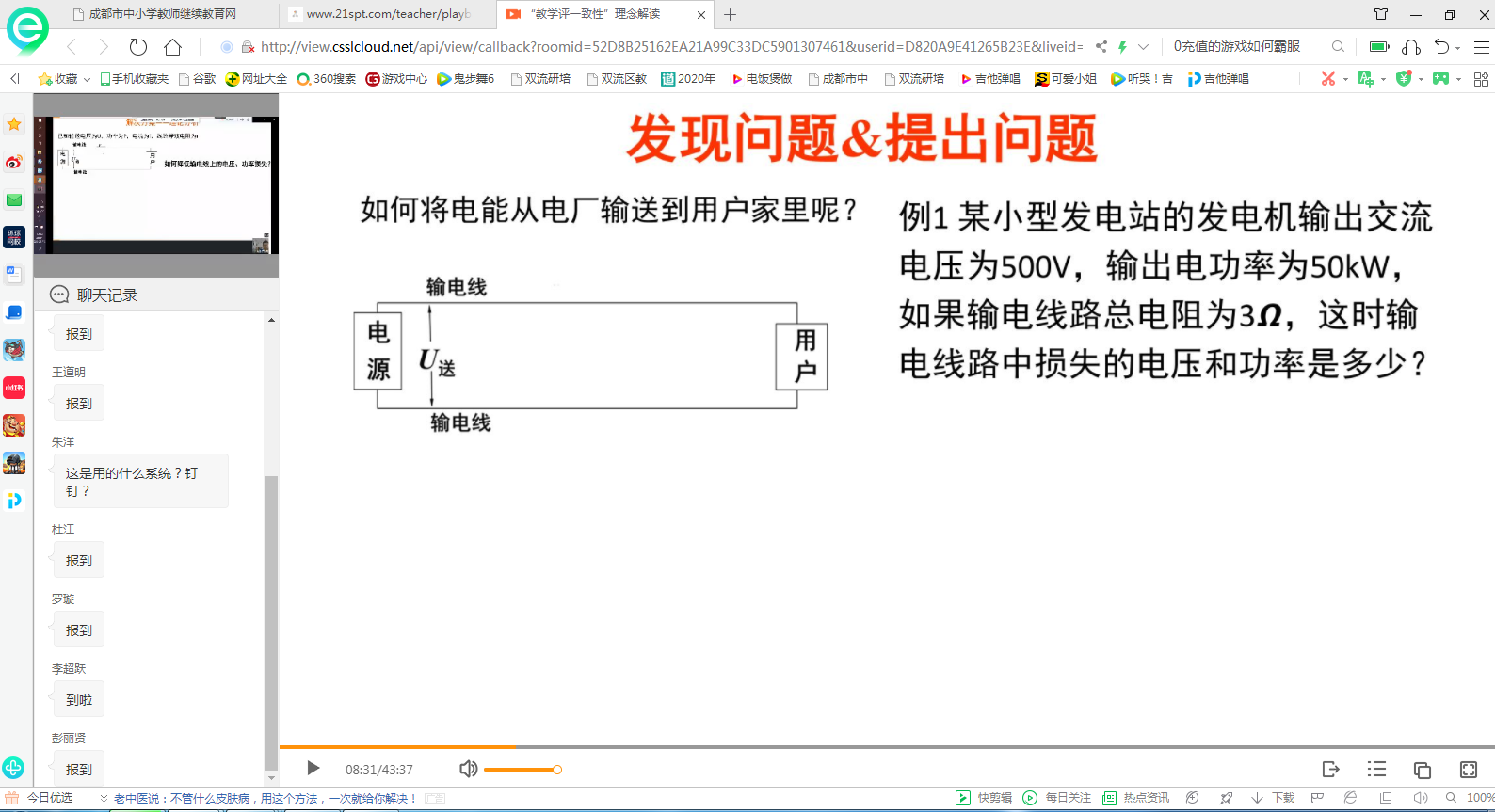Click the share icon in address bar
Screen dimensions: 1495x812
tap(1101, 46)
